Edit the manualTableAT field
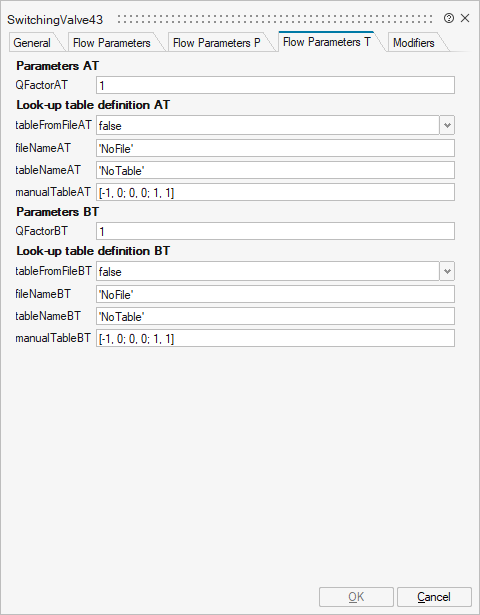Image resolution: width=480 pixels, height=615 pixels. point(275,192)
